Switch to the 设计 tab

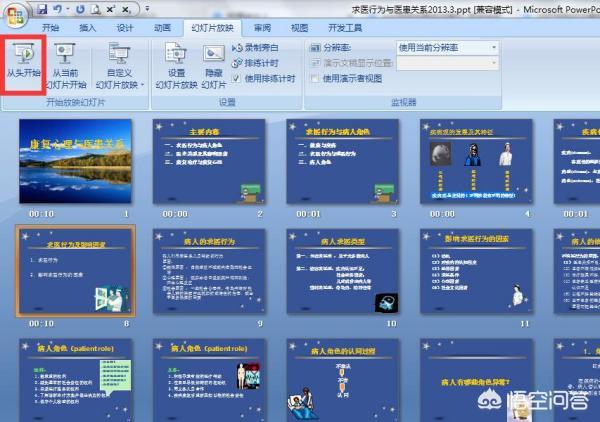[x=125, y=28]
